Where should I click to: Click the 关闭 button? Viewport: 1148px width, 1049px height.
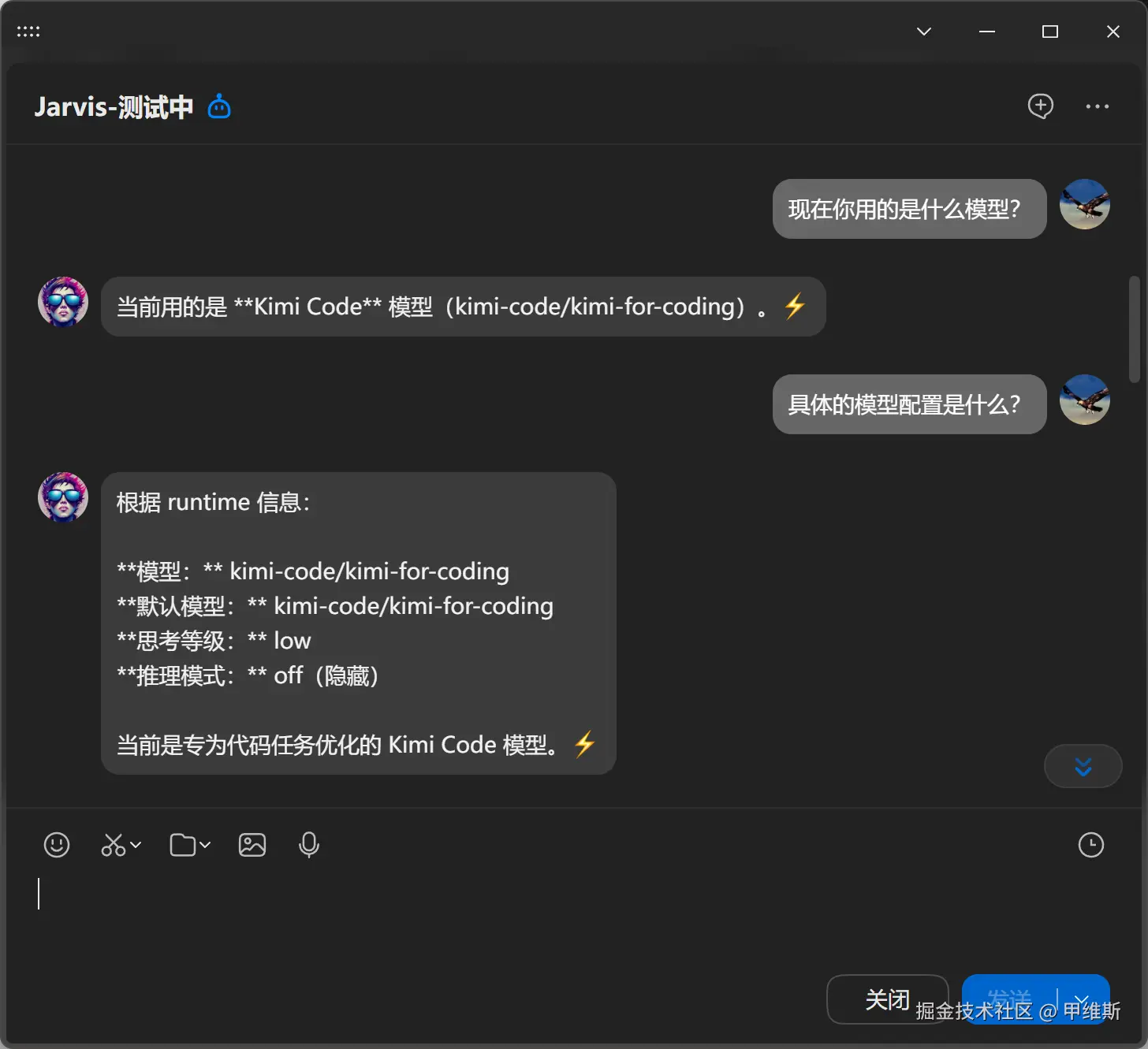pos(887,999)
